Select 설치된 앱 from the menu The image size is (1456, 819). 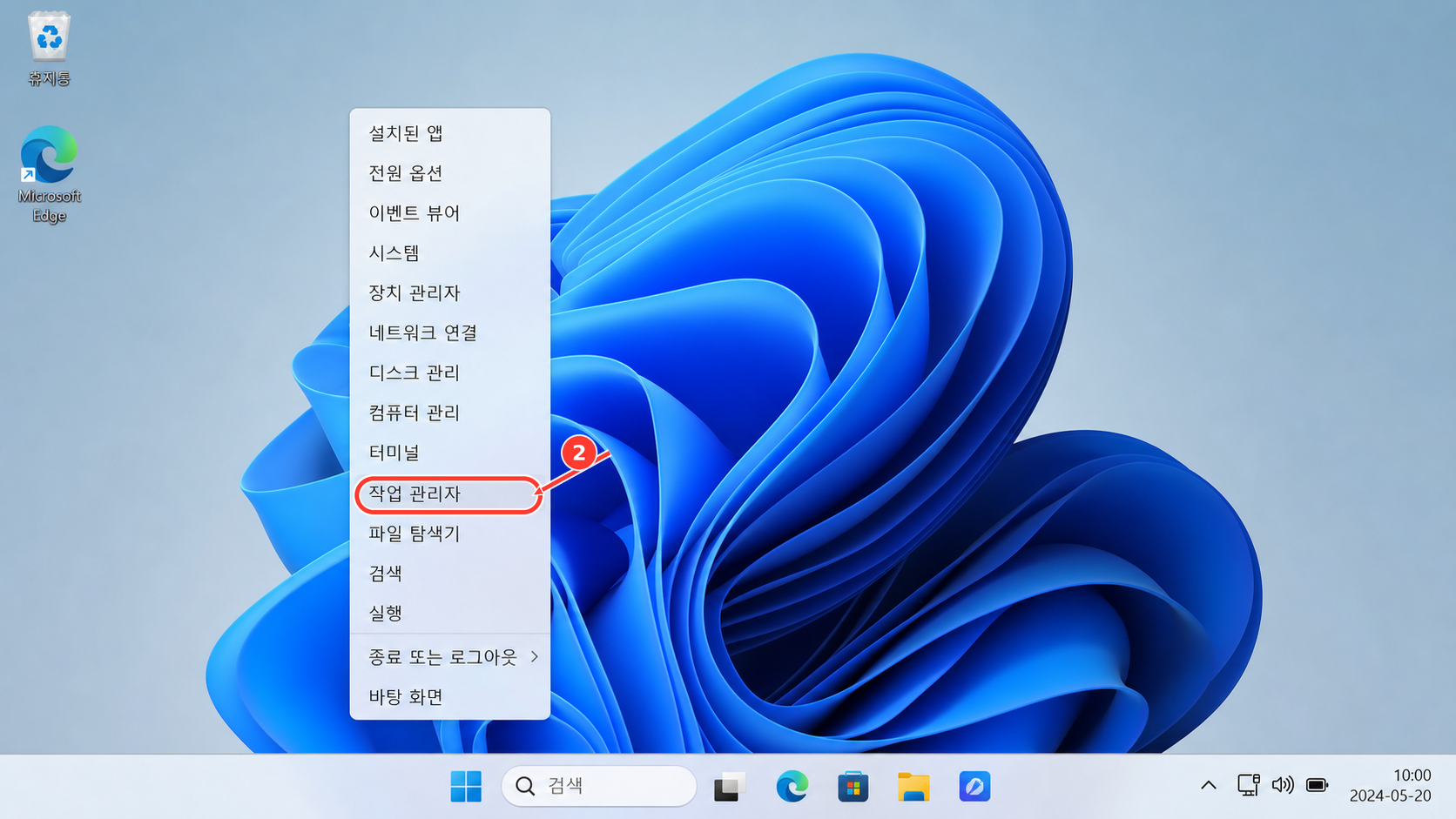449,133
